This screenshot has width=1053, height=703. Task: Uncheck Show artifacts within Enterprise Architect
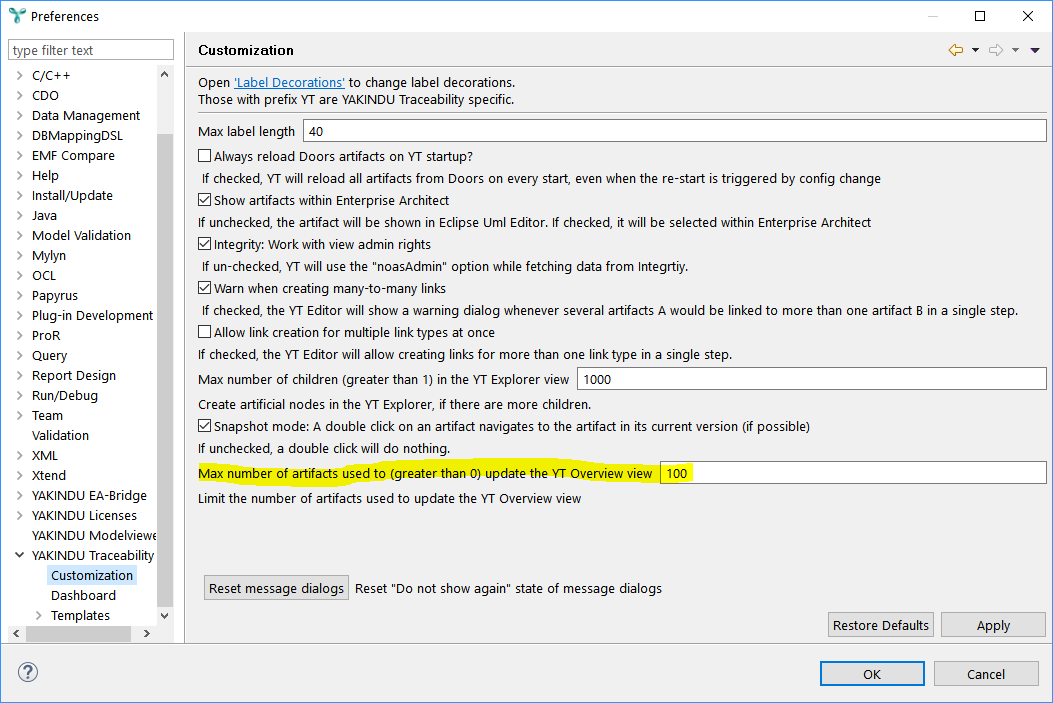205,199
